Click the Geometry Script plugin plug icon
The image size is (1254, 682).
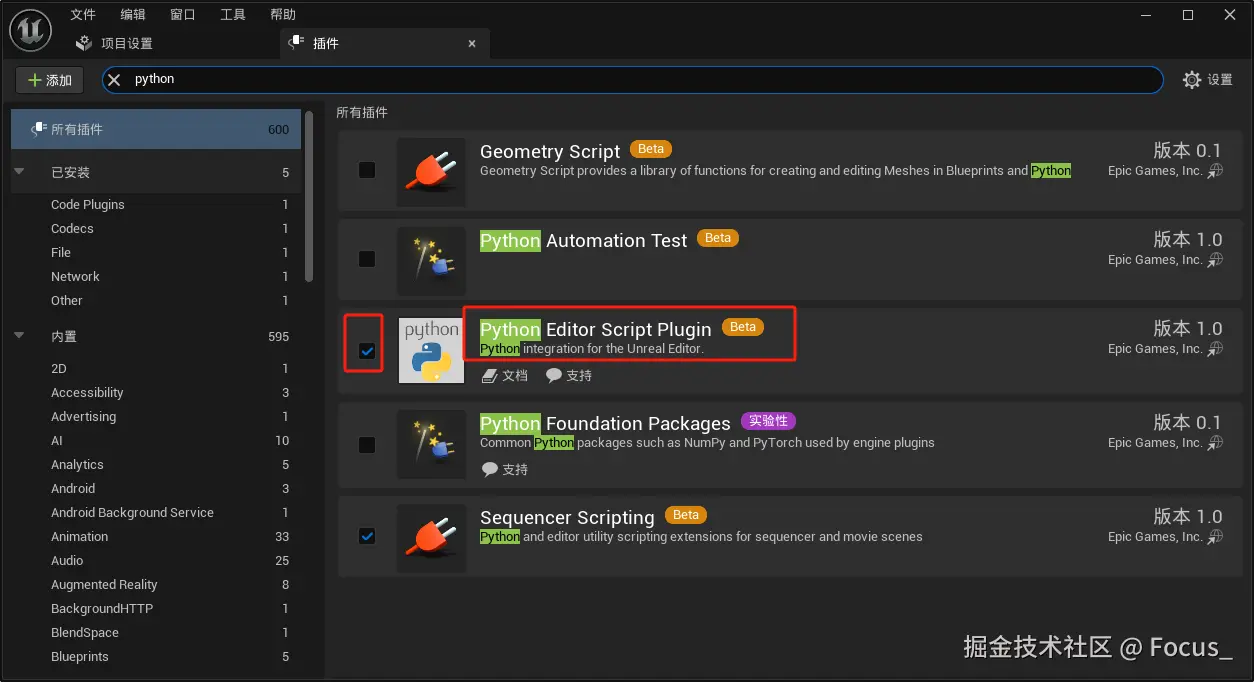[x=431, y=172]
